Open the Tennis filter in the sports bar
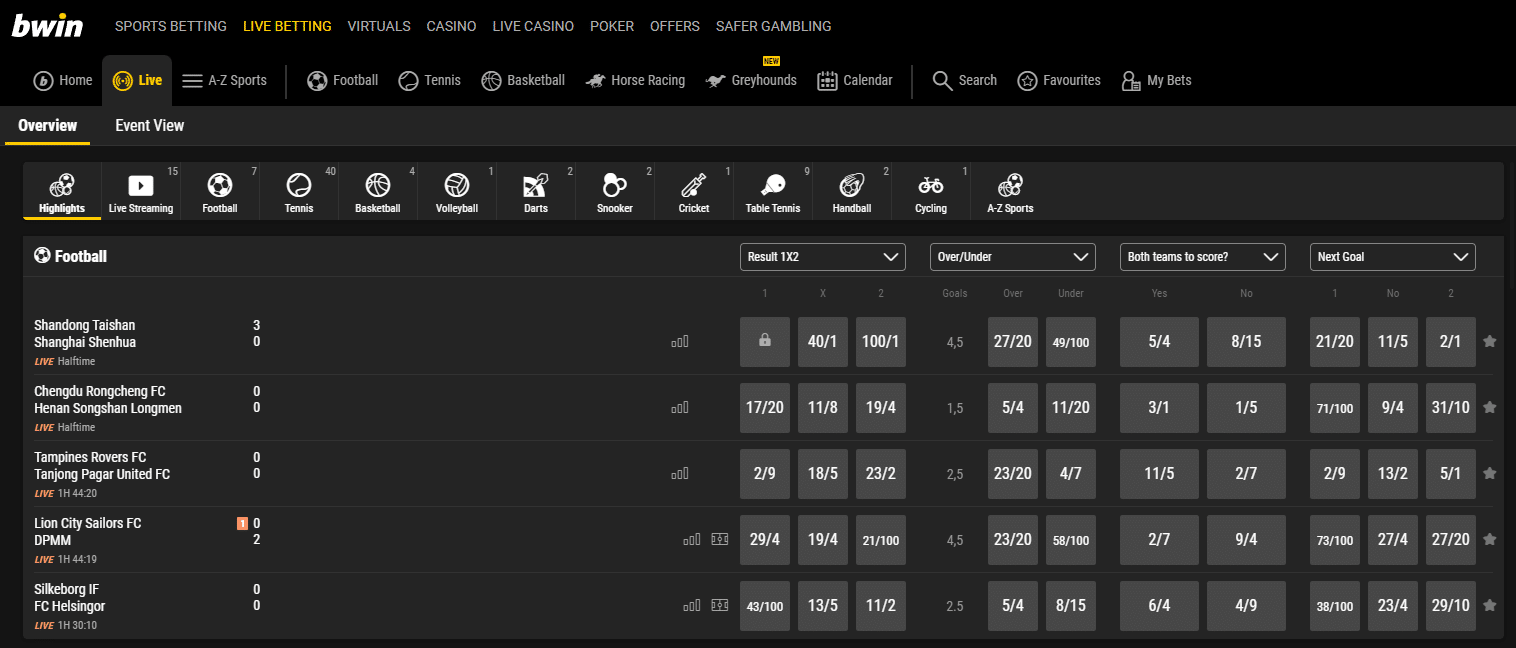Screen dimensions: 1516x648 pos(298,190)
